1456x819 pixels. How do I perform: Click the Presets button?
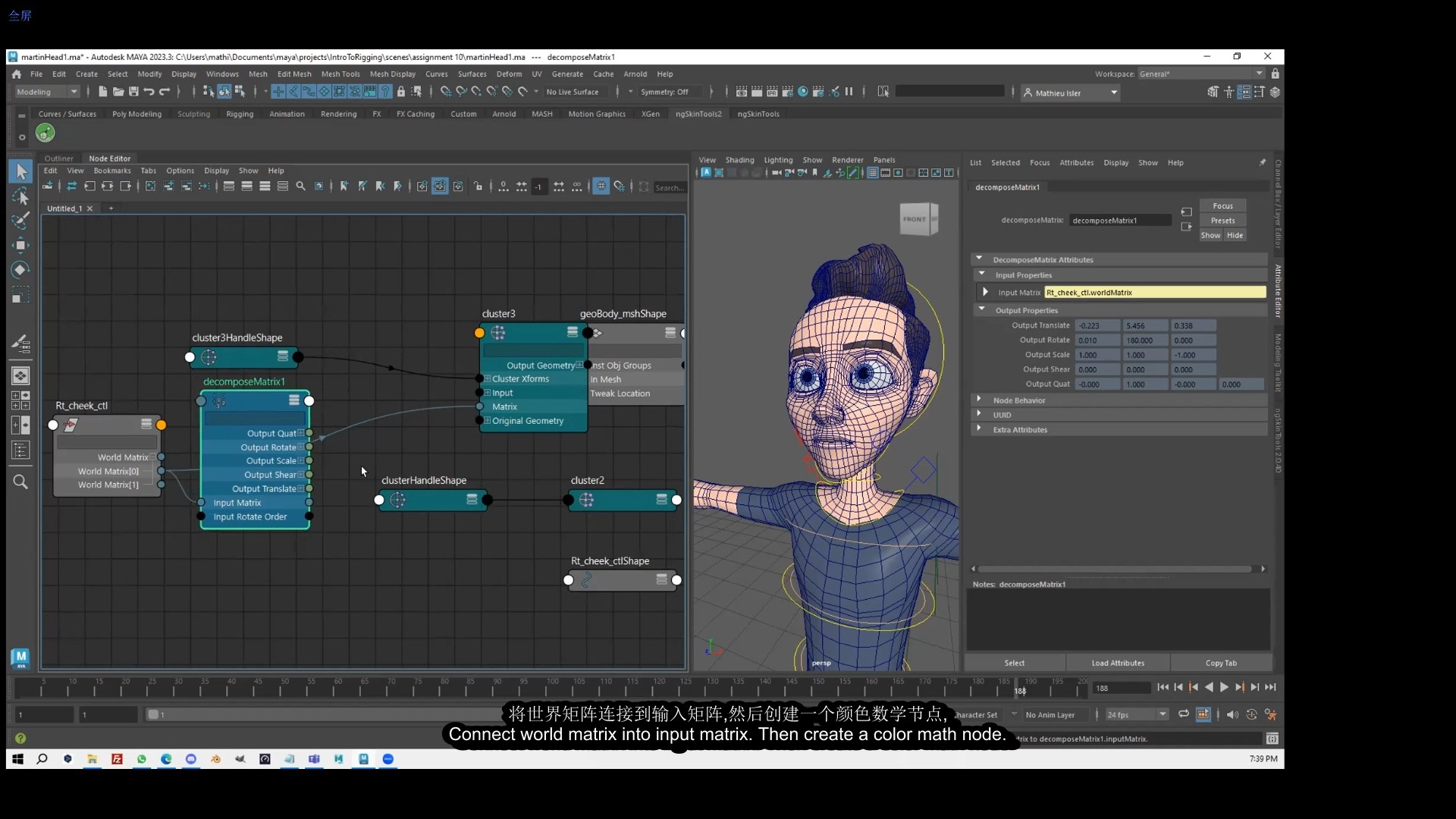(x=1222, y=221)
